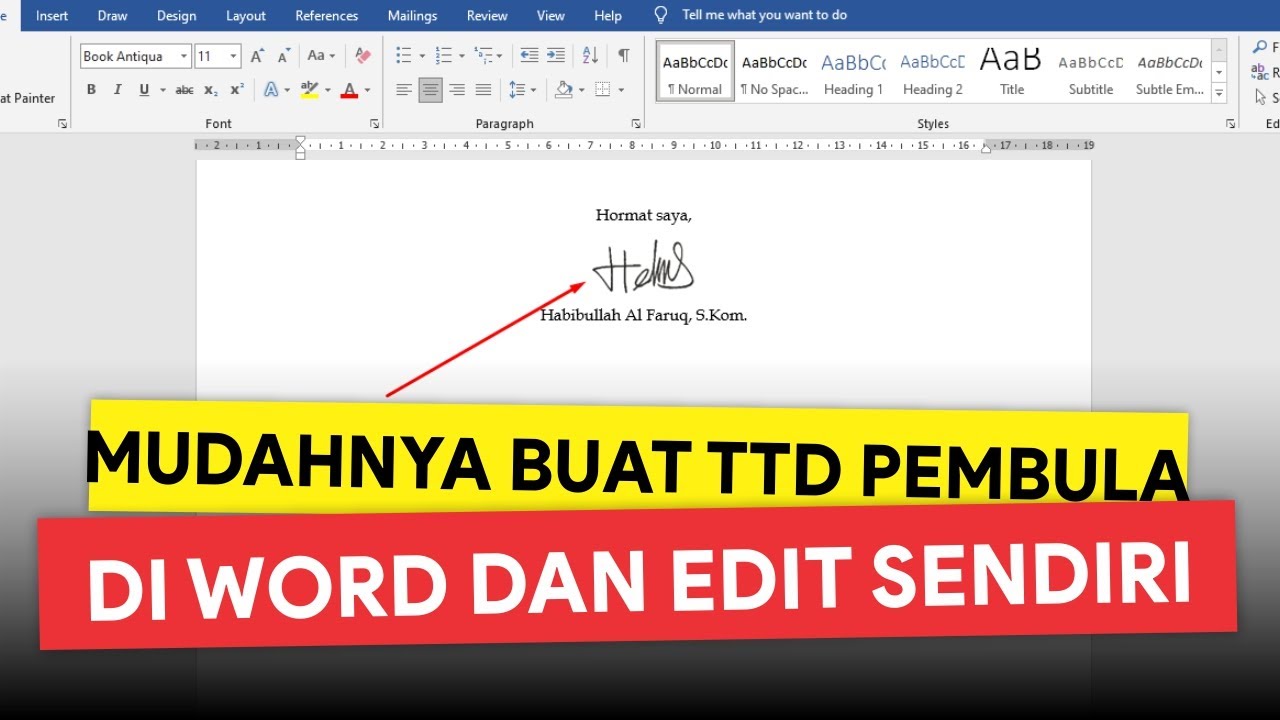This screenshot has height=720, width=1280.
Task: Click the name 'Habibullah Al Faruq, S.Kom.'
Action: pyautogui.click(x=644, y=315)
